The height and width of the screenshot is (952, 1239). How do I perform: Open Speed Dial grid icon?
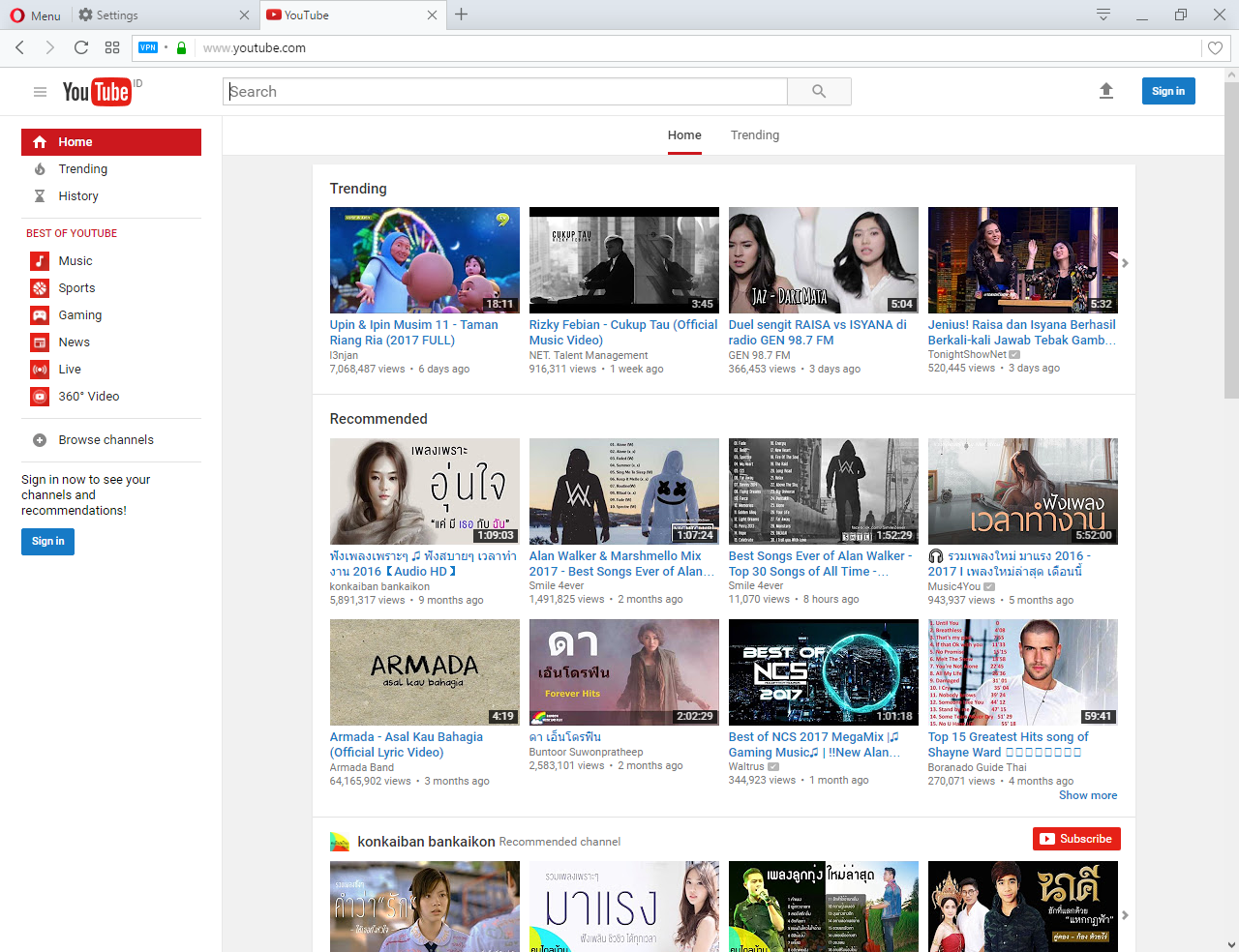[x=112, y=47]
